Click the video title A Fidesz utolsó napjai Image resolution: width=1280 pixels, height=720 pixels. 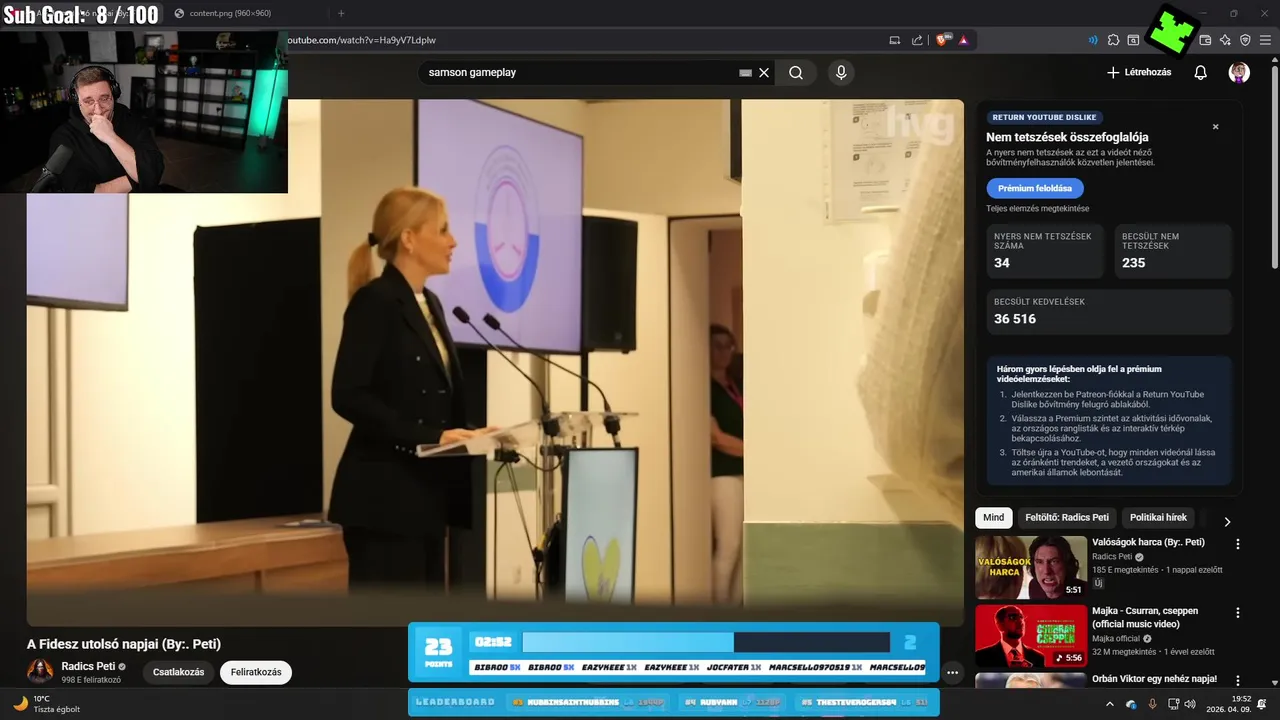click(x=124, y=644)
